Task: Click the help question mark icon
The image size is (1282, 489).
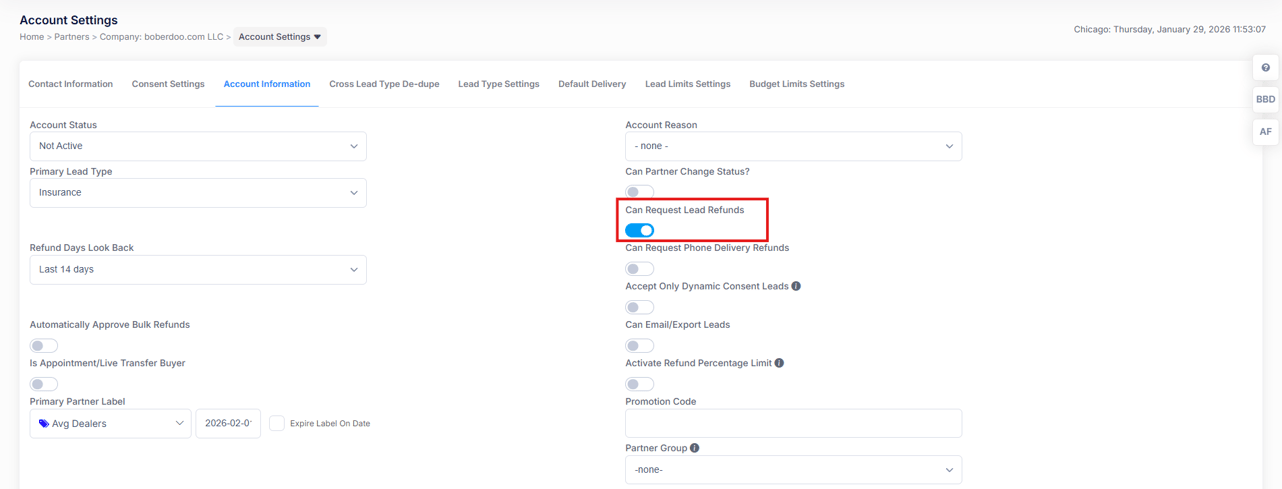Action: tap(1265, 68)
